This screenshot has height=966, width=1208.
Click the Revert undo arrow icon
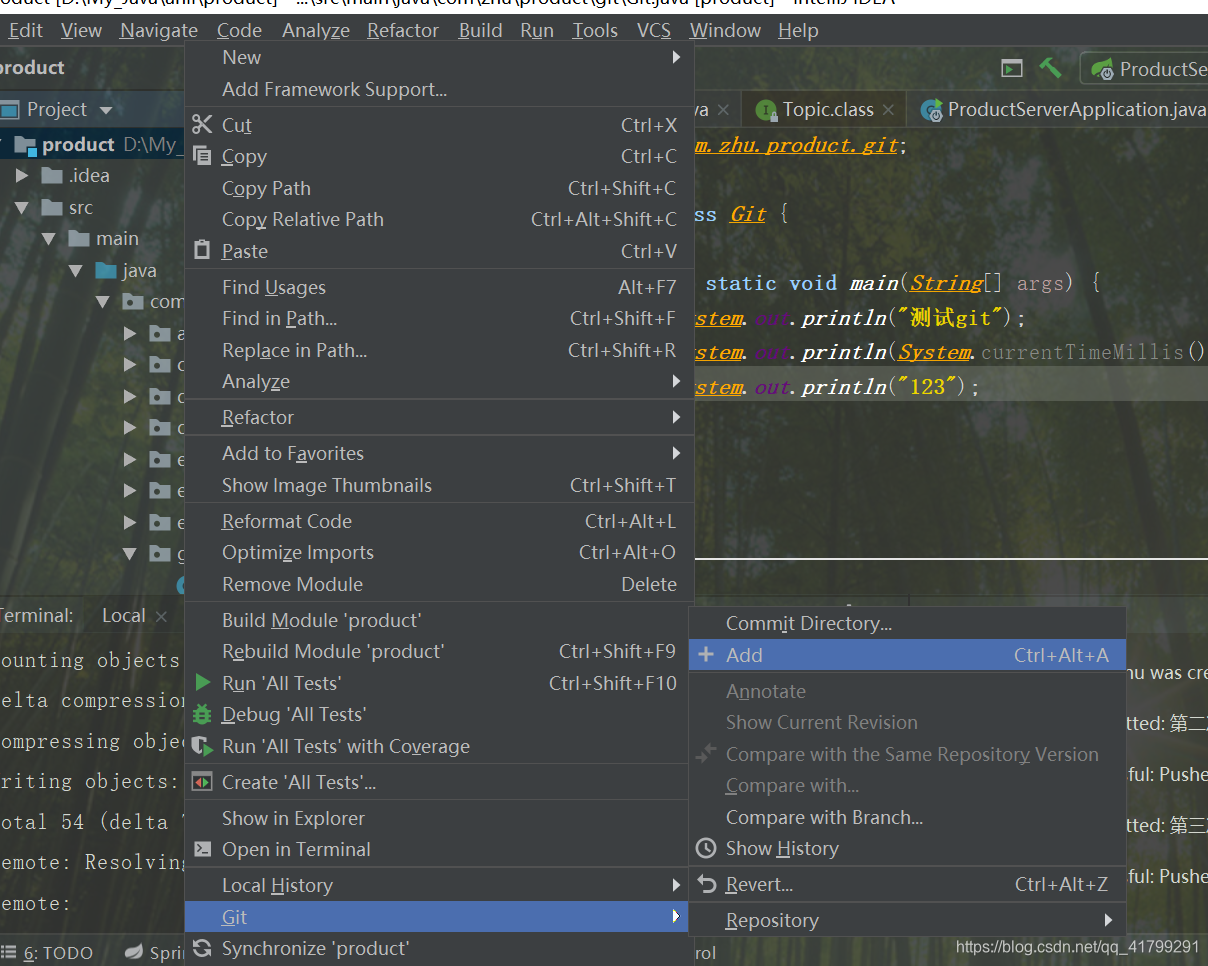tap(707, 884)
